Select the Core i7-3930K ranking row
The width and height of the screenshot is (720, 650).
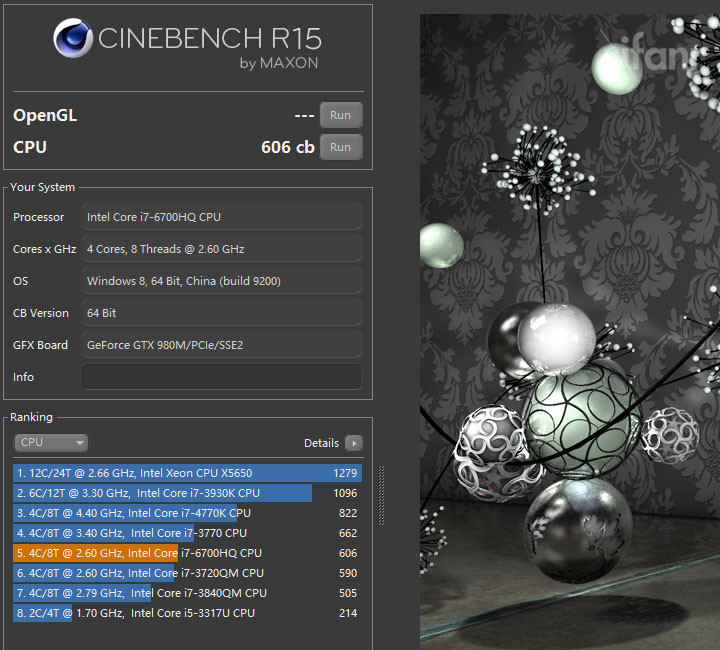pos(187,493)
